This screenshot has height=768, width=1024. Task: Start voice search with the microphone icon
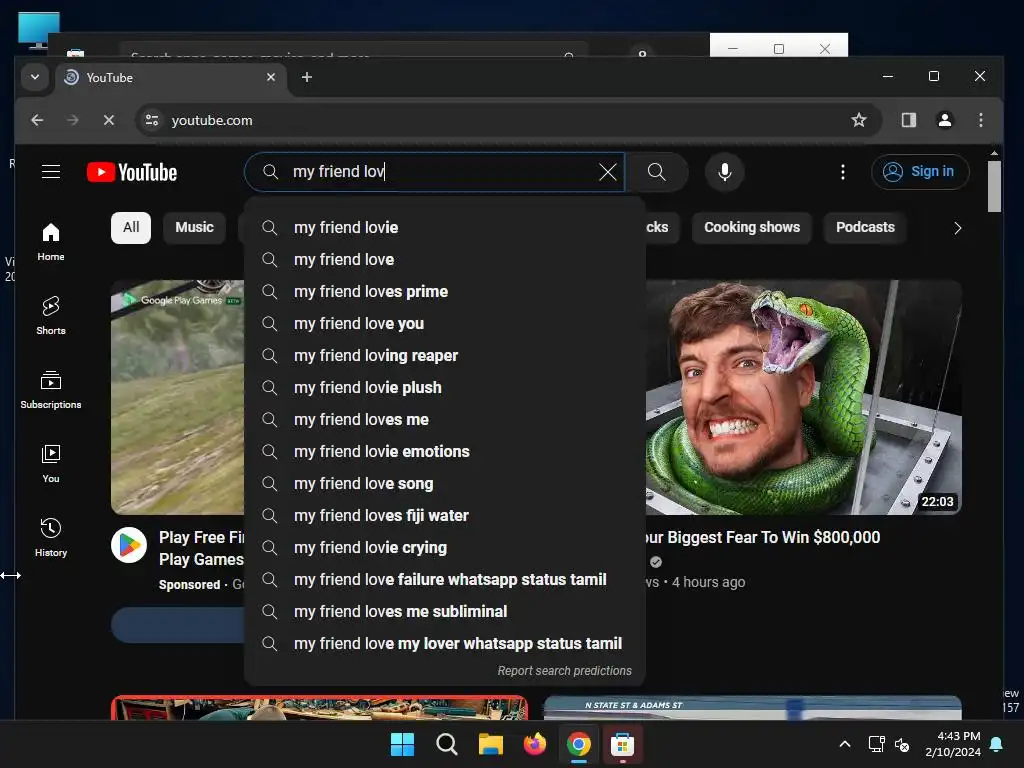pos(724,172)
